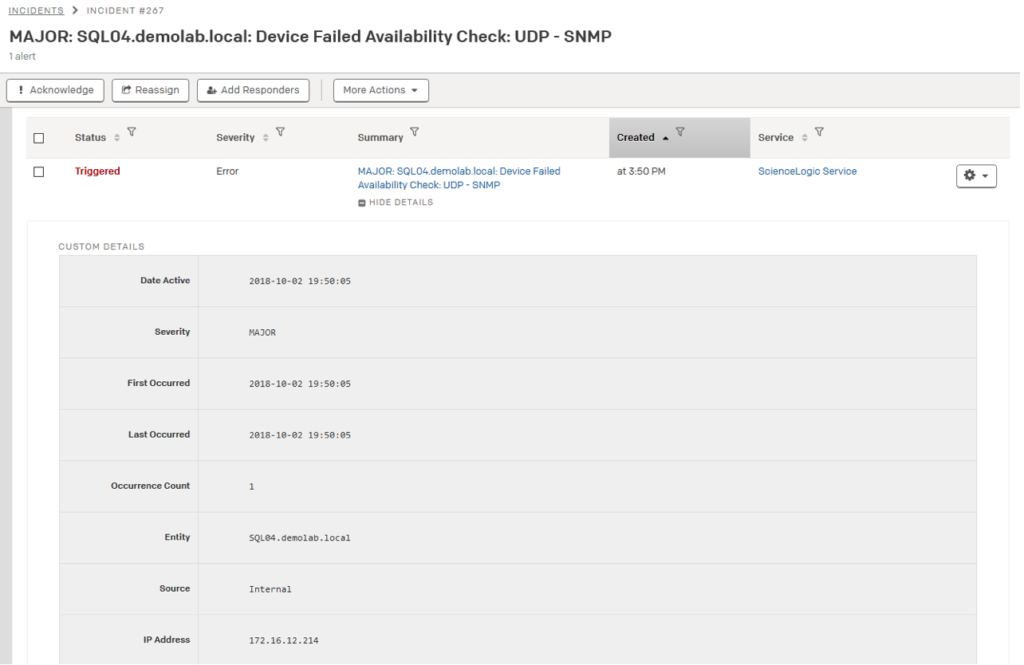
Task: Click the Summary column filter icon
Action: [415, 133]
